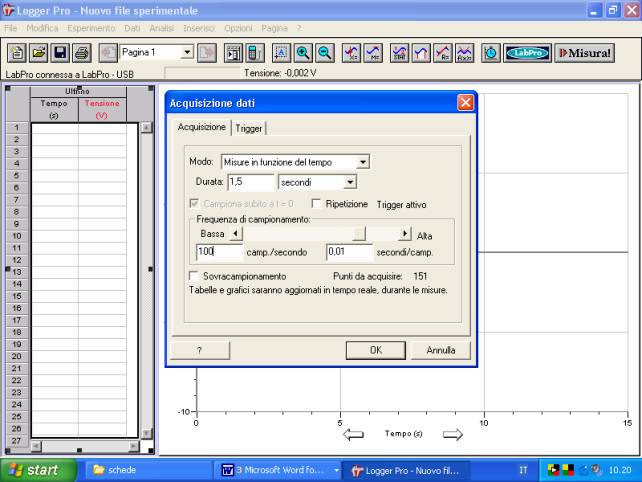Switch to the Trigger tab
Screen dimensions: 642x482
[x=249, y=128]
